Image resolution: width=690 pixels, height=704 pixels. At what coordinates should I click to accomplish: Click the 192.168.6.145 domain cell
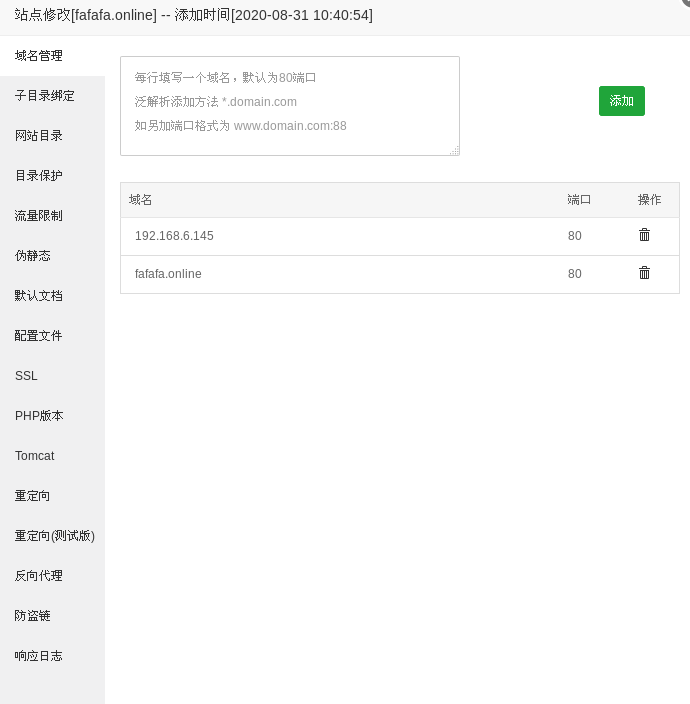tap(174, 236)
